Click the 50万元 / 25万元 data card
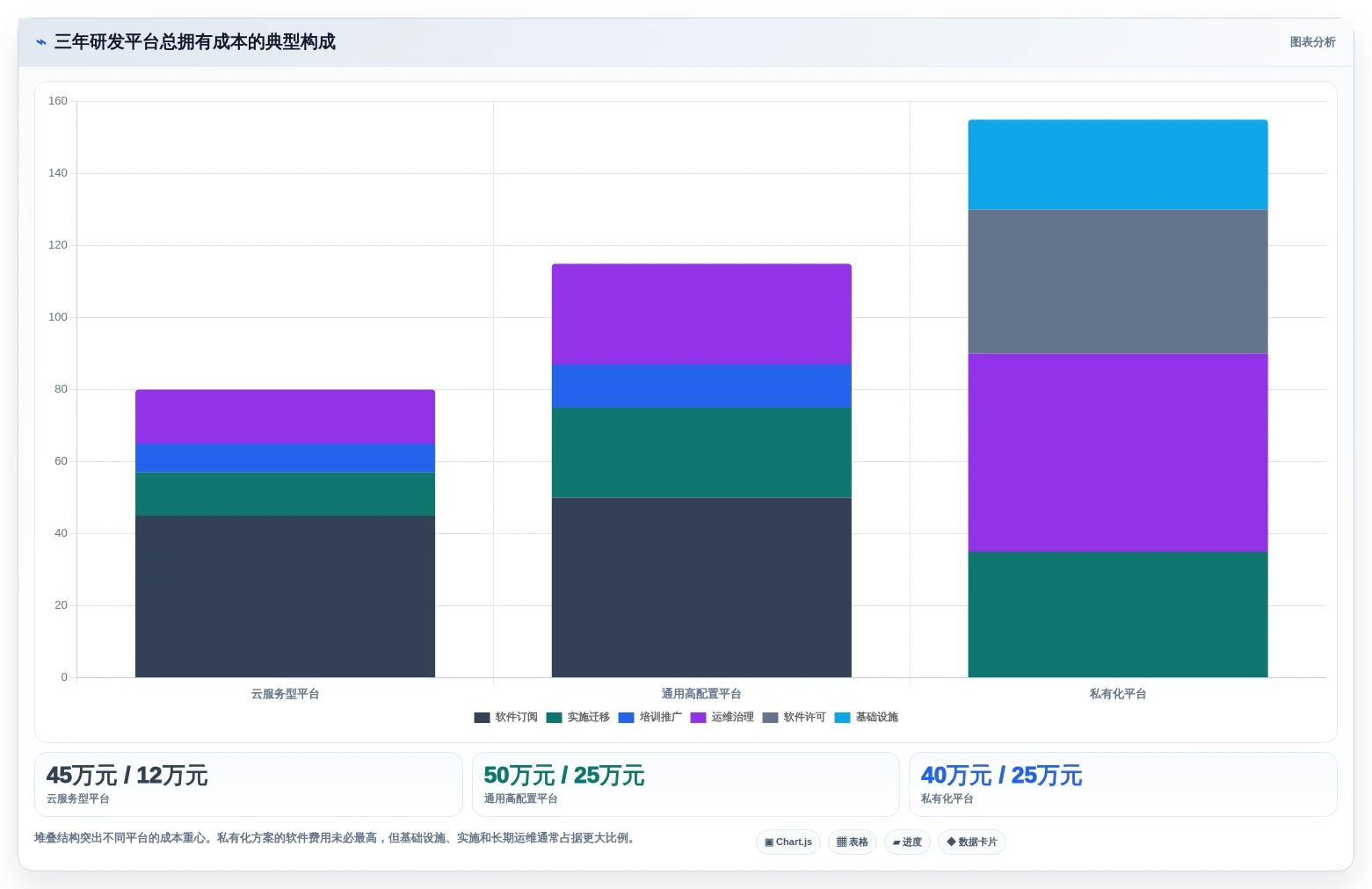Screen dimensions: 1372x889 coord(686,784)
